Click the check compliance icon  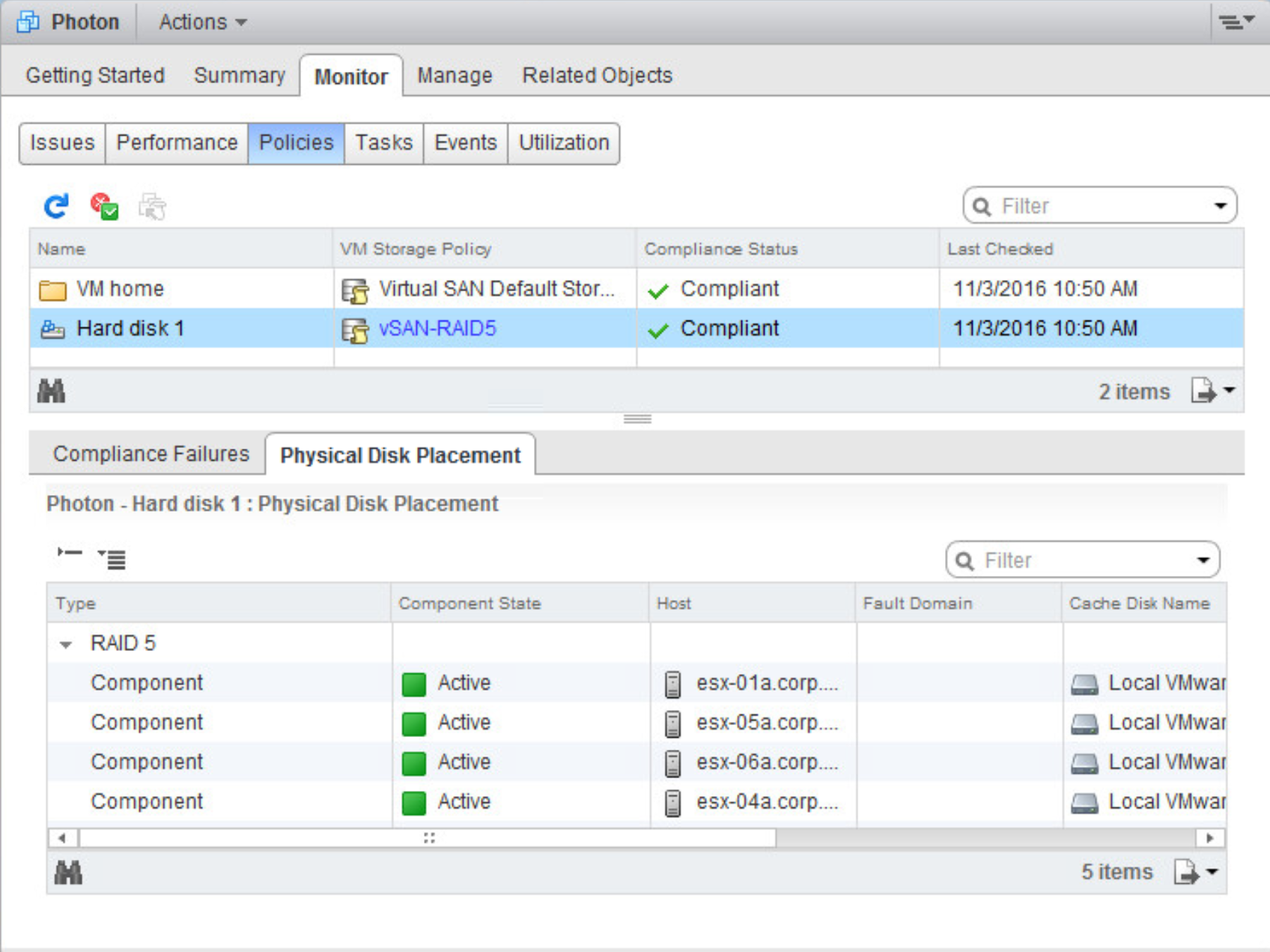[104, 206]
